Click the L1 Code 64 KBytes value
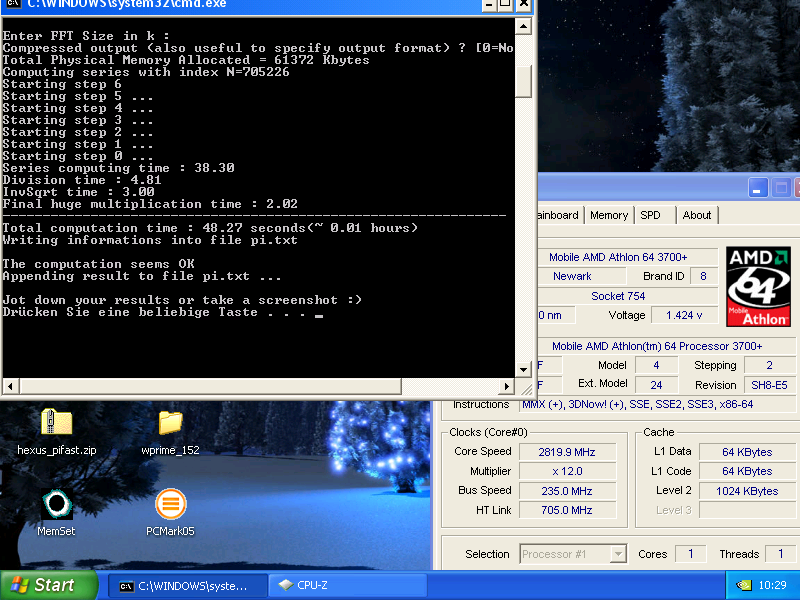 pos(747,471)
